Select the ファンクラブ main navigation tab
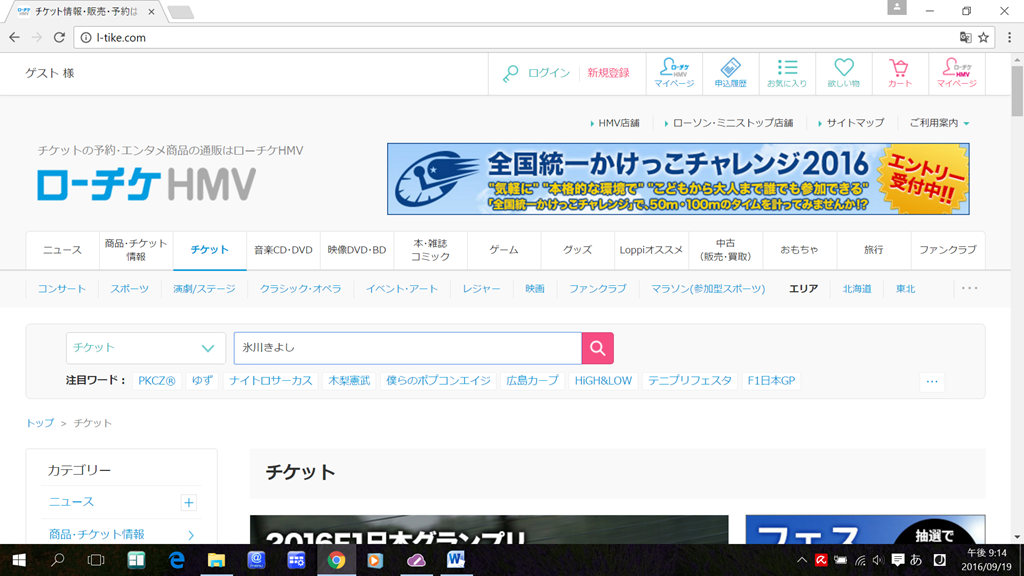1024x576 pixels. click(x=948, y=249)
